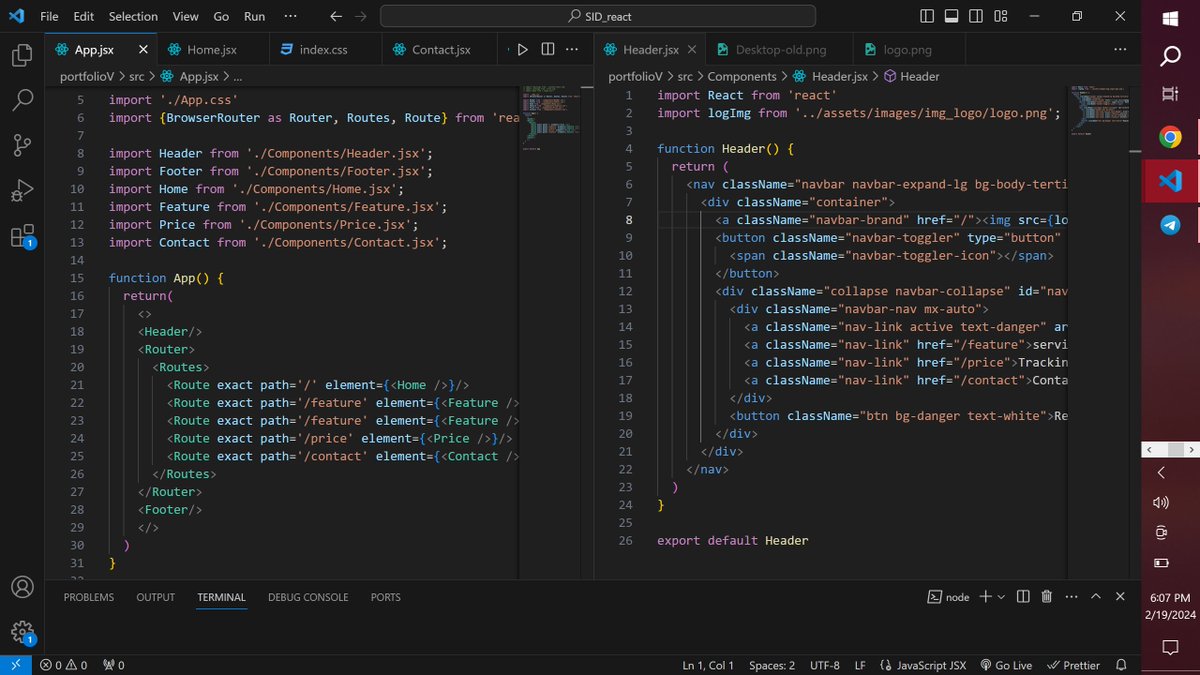Switch to the logo.png tab
1200x675 pixels.
907,49
